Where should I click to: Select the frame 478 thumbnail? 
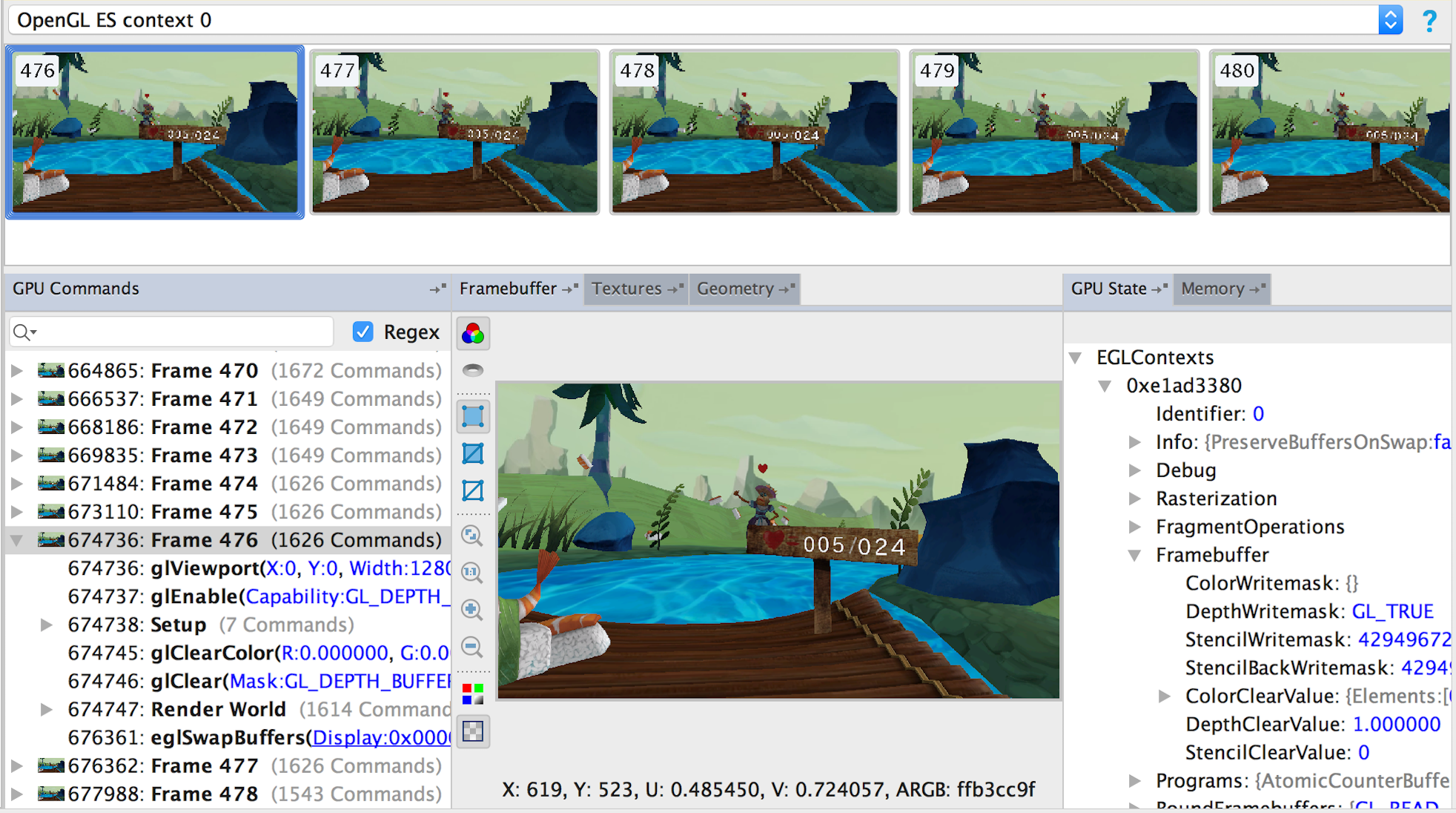coord(755,132)
